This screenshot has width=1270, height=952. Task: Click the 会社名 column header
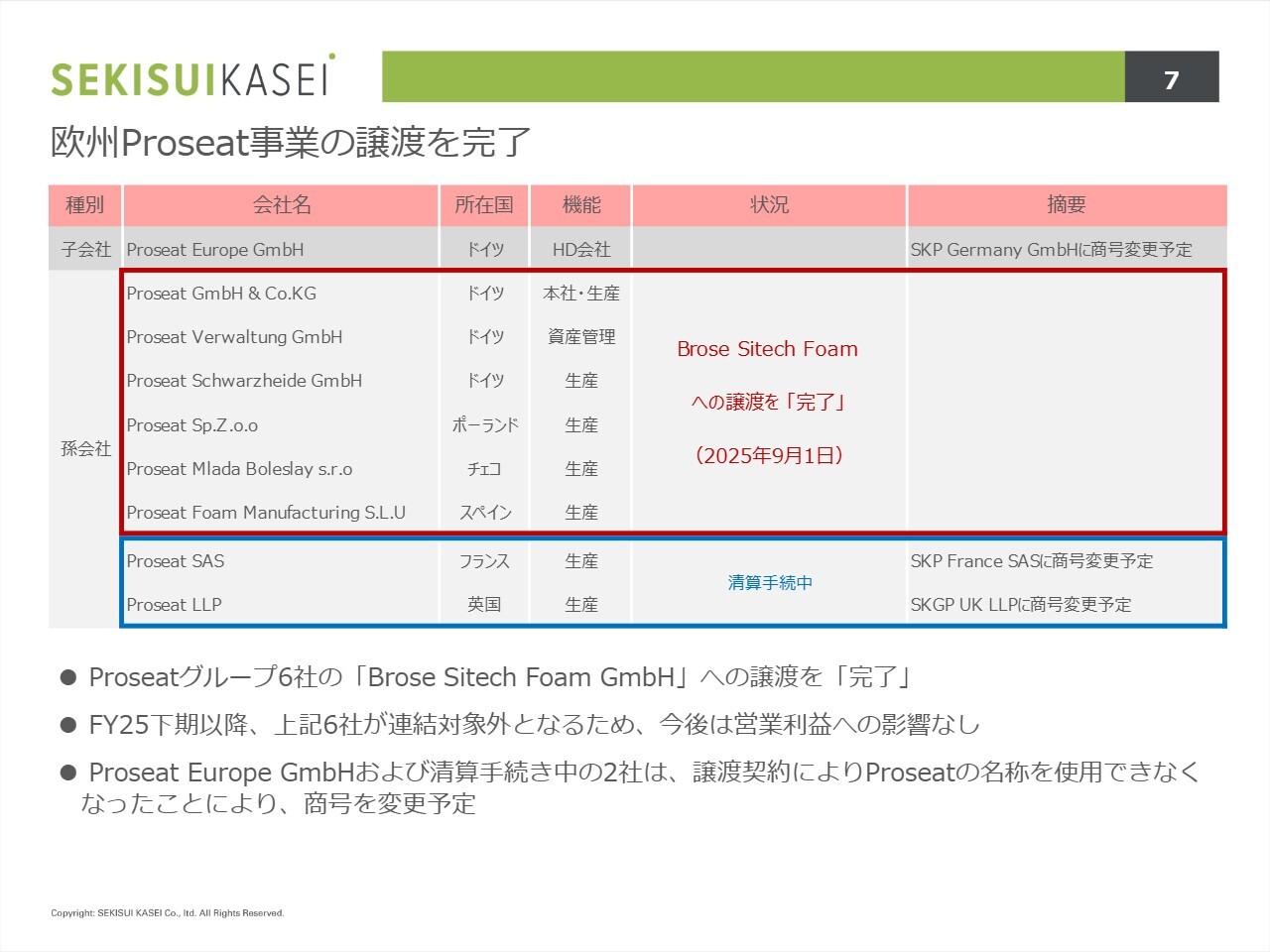pos(281,205)
